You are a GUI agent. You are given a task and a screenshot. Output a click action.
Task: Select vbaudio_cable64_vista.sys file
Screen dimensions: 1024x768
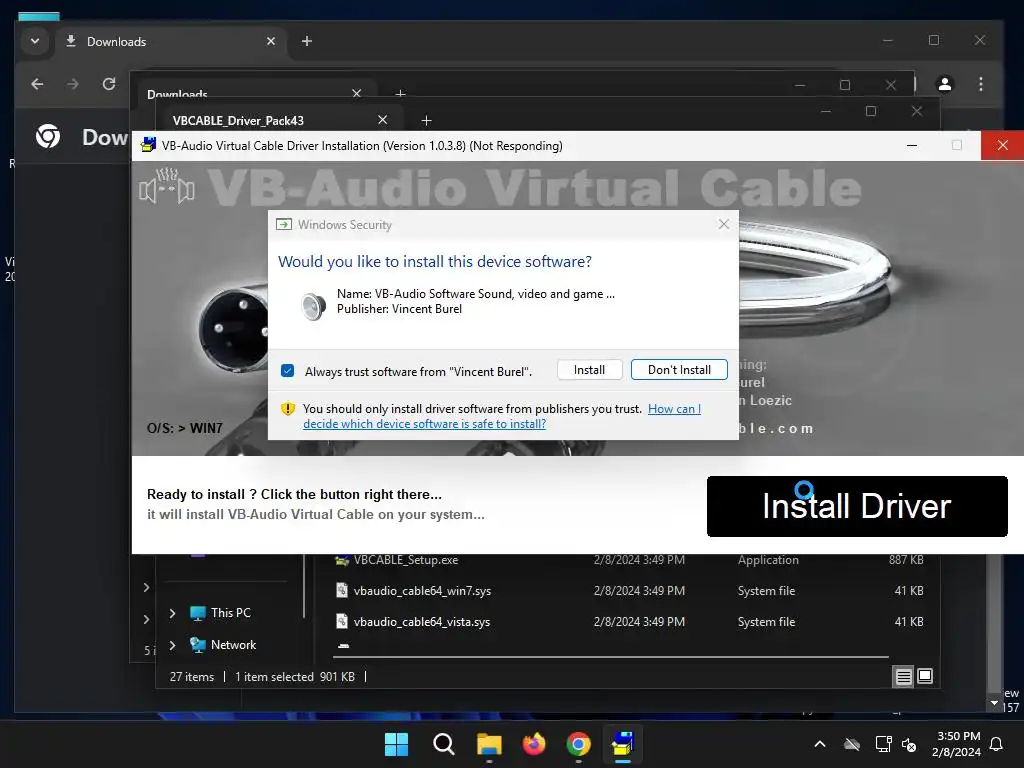(422, 622)
